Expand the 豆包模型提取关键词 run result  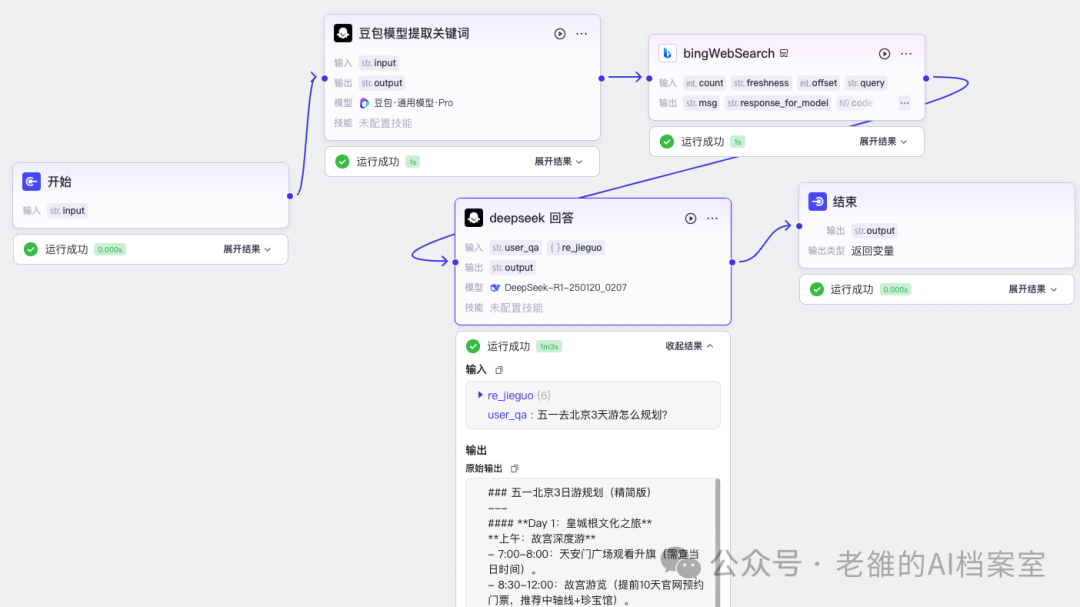coord(559,162)
